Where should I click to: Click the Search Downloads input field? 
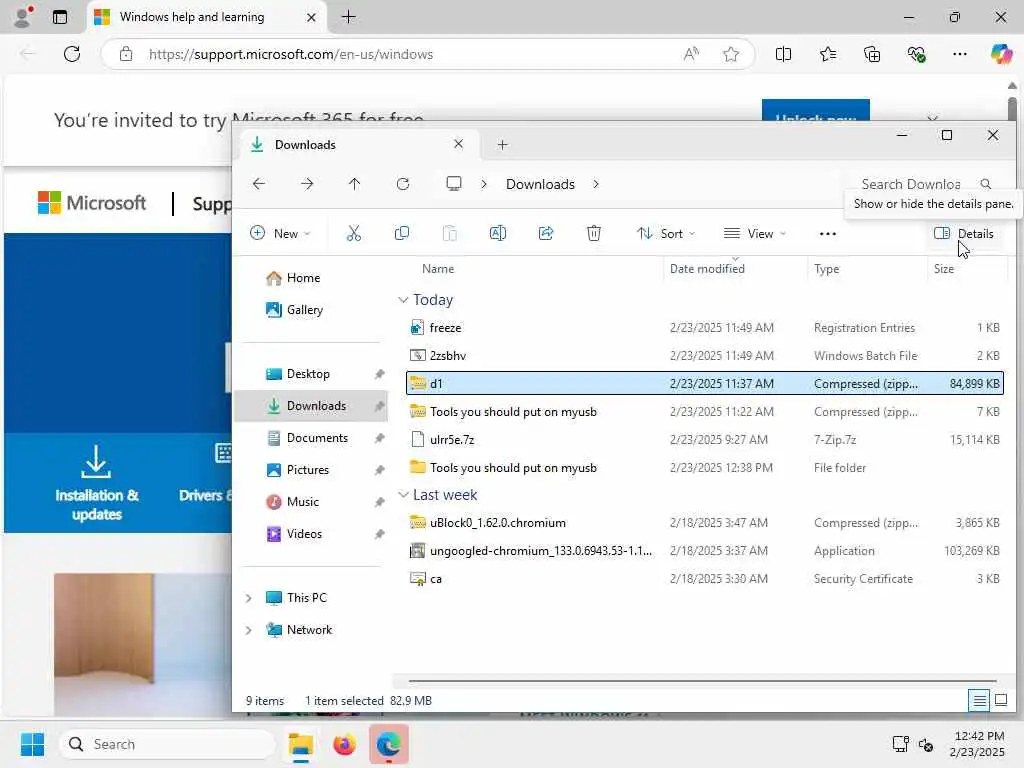910,184
